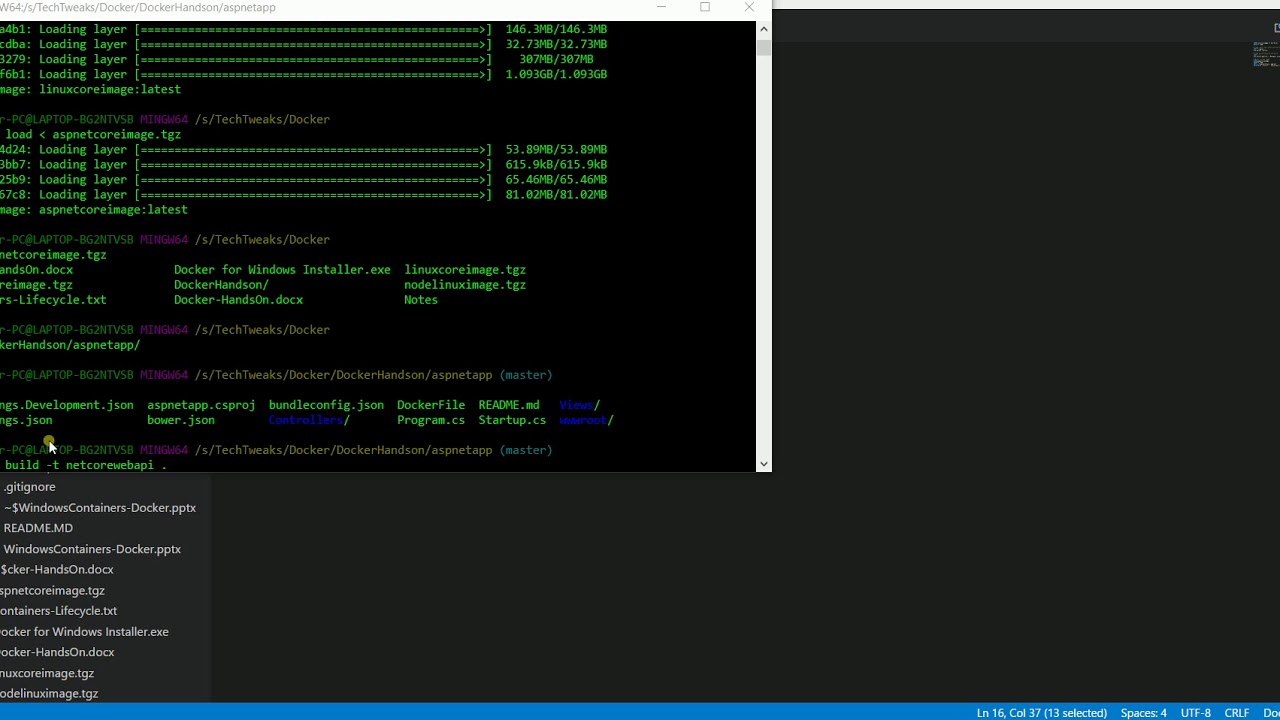Change indentation via Spaces: 4
Screen dimensions: 1280x720
coord(1144,713)
